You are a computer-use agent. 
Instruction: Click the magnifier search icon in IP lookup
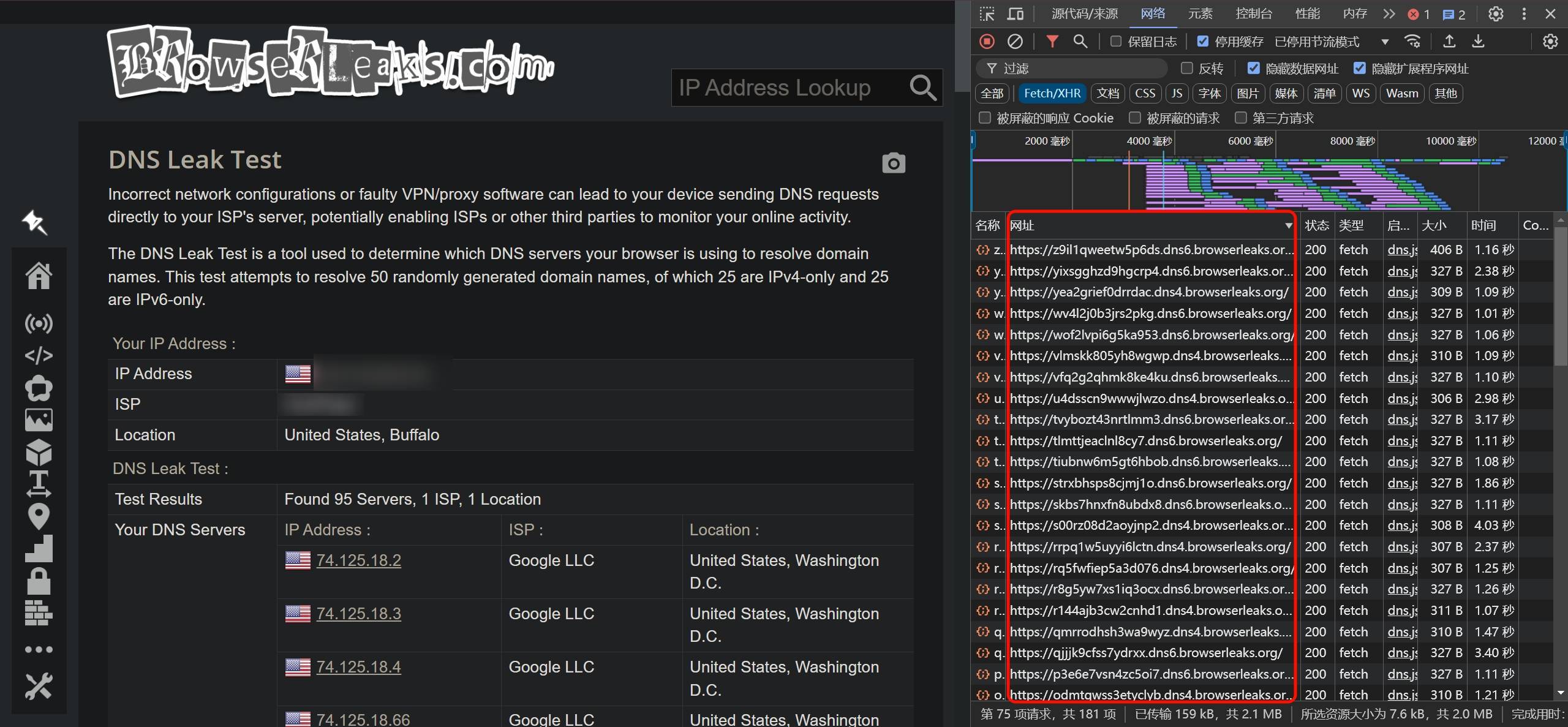click(922, 88)
